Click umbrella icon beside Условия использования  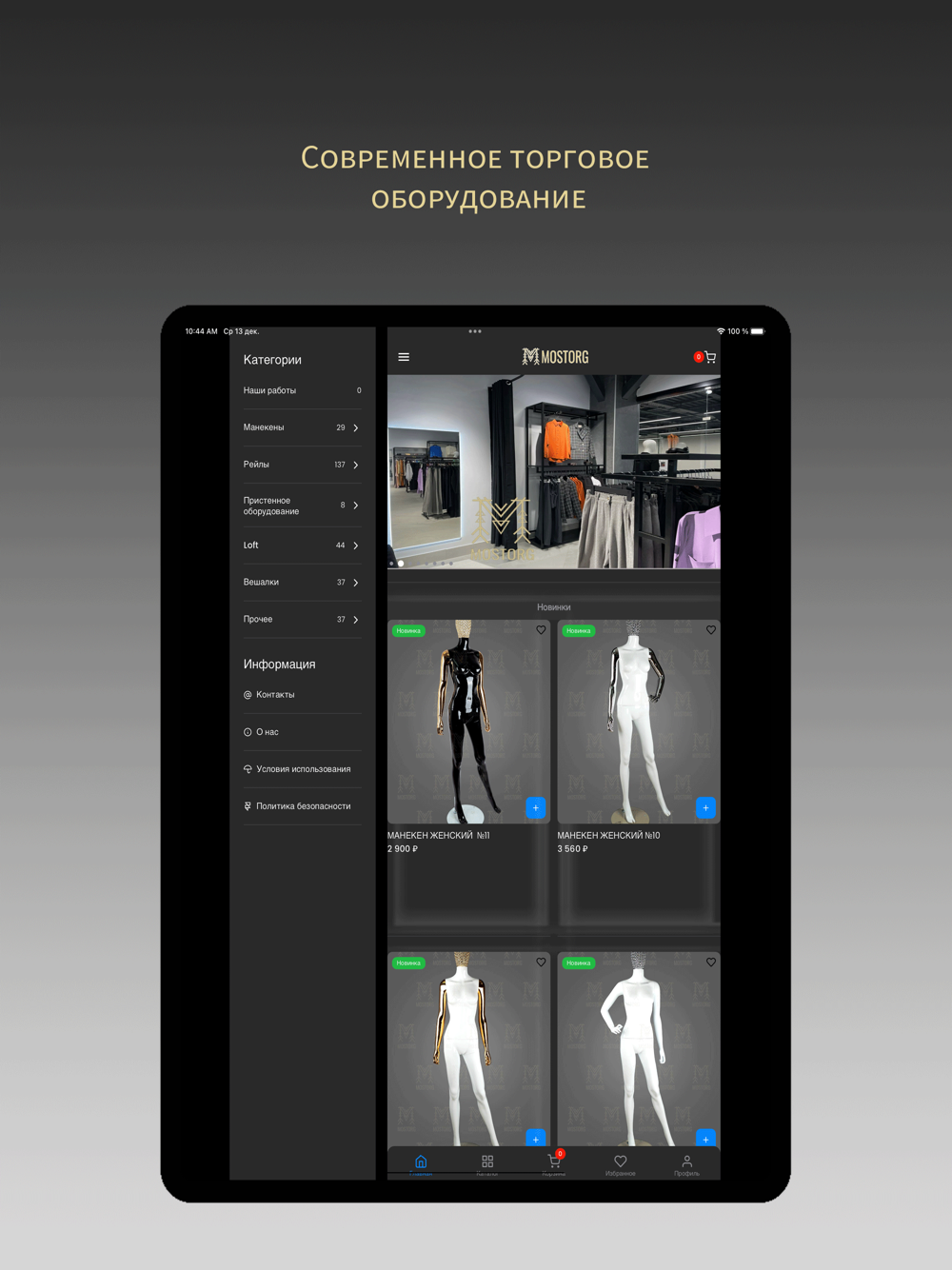coord(248,769)
